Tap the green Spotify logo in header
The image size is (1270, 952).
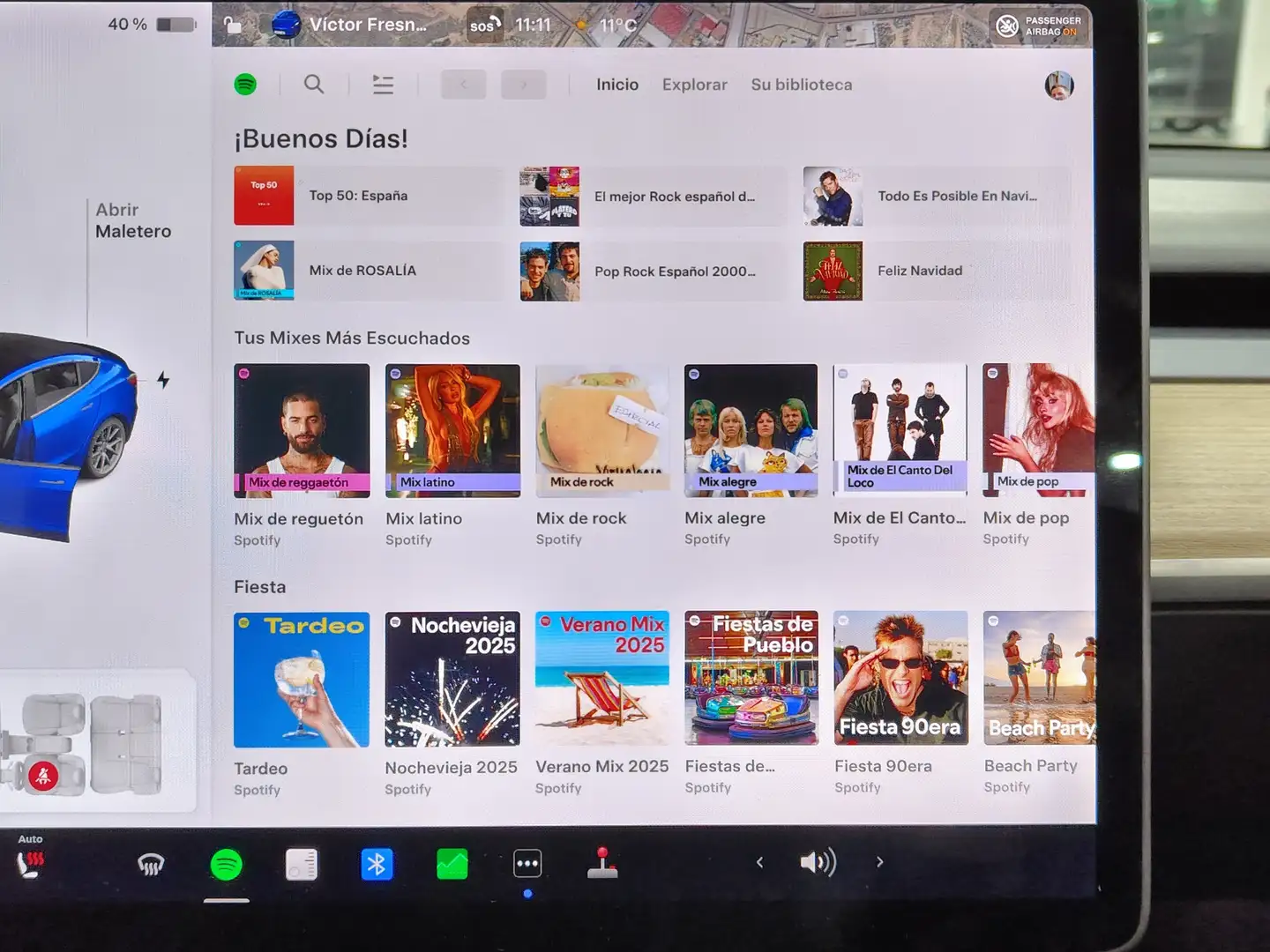point(245,85)
